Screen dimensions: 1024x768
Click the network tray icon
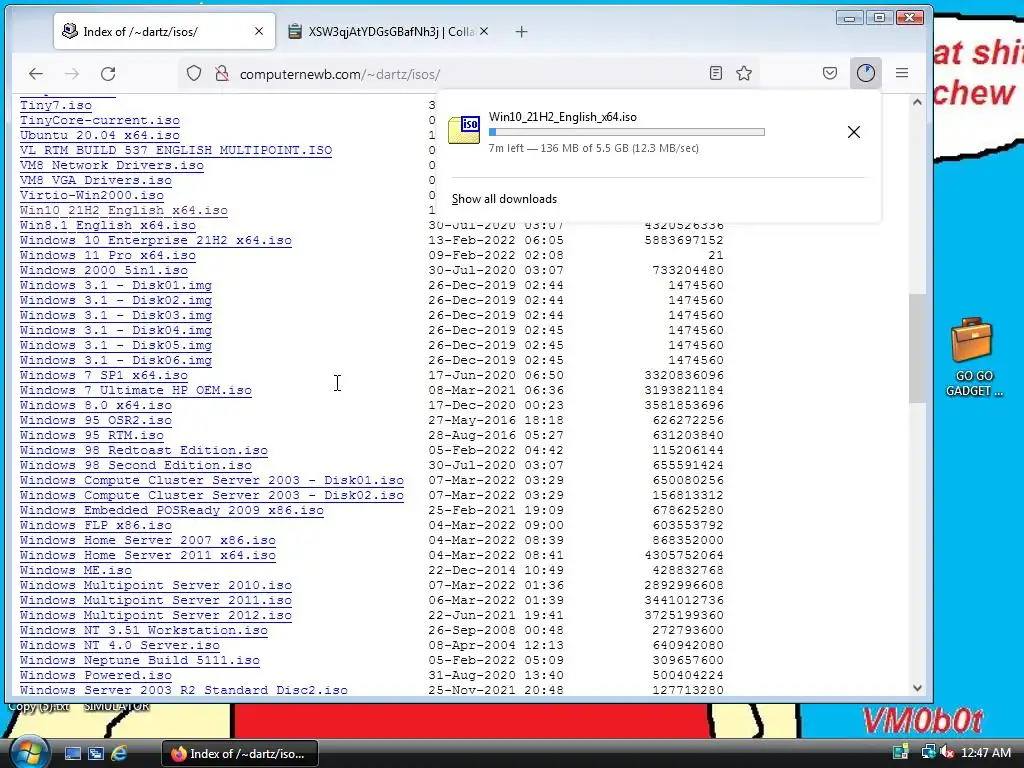coord(928,753)
